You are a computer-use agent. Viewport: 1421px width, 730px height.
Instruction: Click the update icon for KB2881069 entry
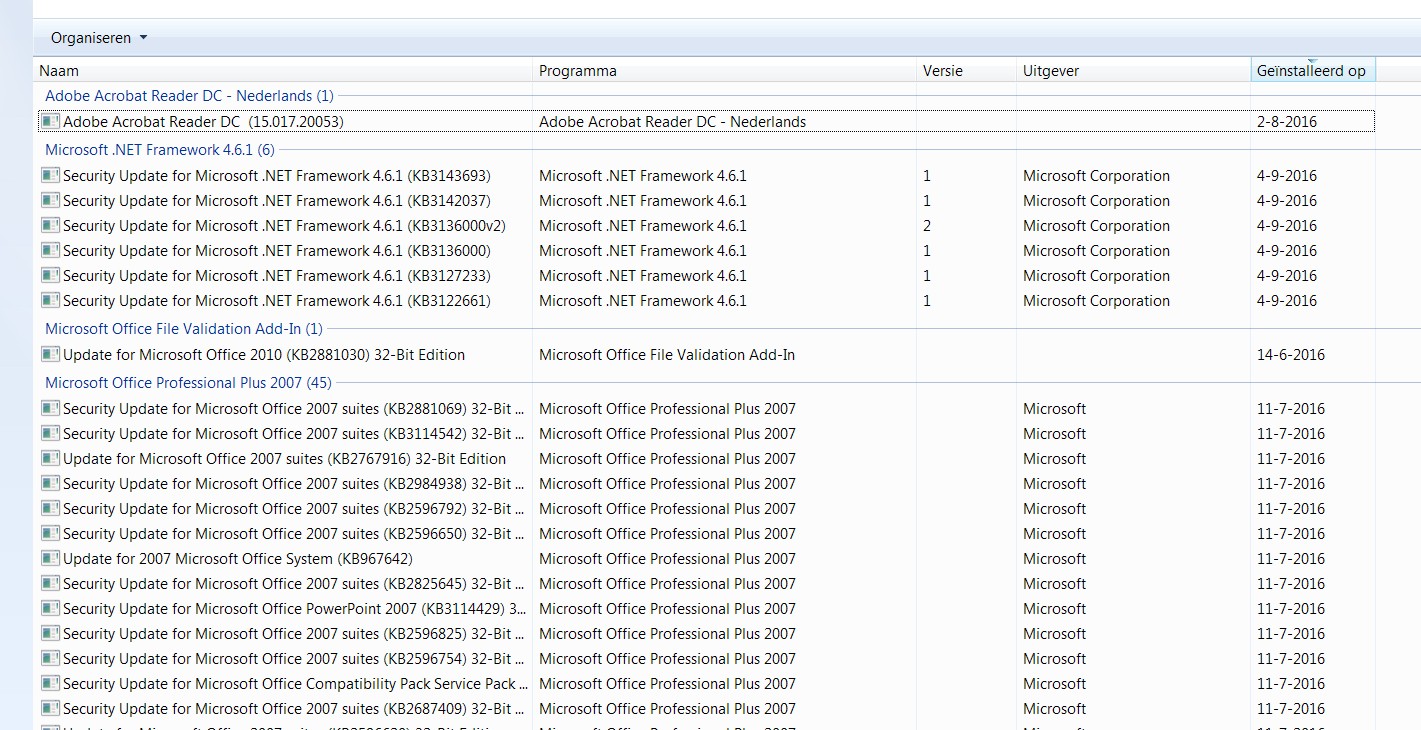point(50,408)
